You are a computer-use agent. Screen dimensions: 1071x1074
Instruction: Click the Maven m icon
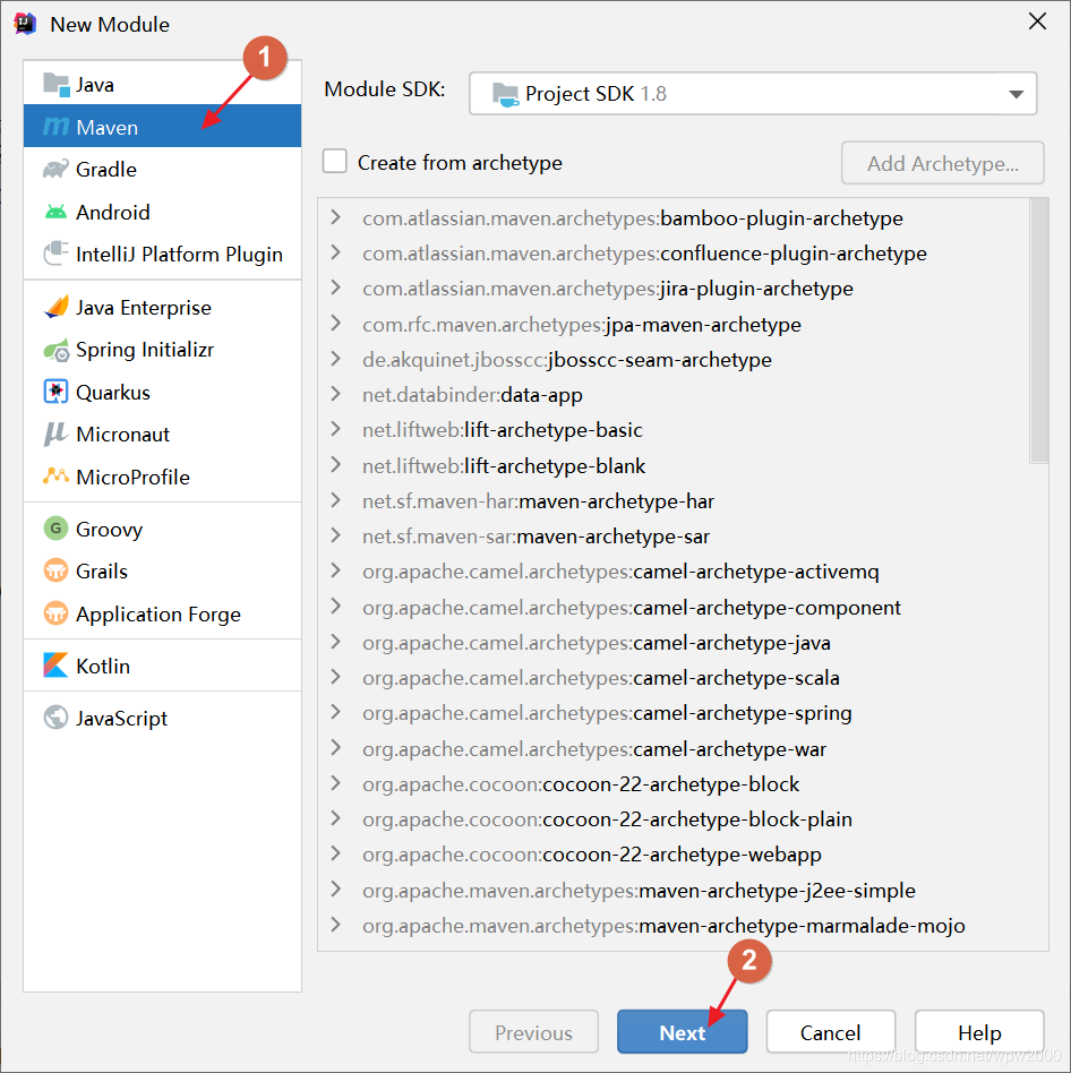tap(56, 127)
